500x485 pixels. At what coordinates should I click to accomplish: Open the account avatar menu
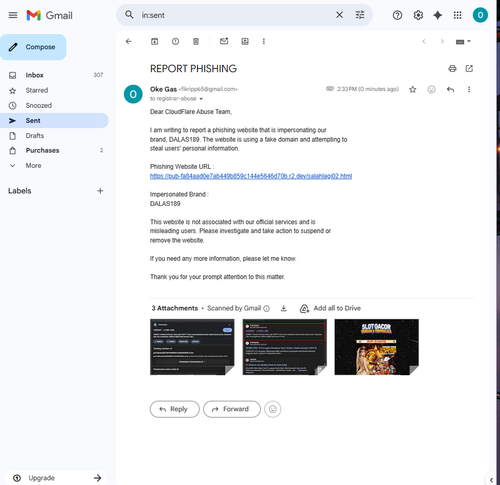pyautogui.click(x=480, y=15)
